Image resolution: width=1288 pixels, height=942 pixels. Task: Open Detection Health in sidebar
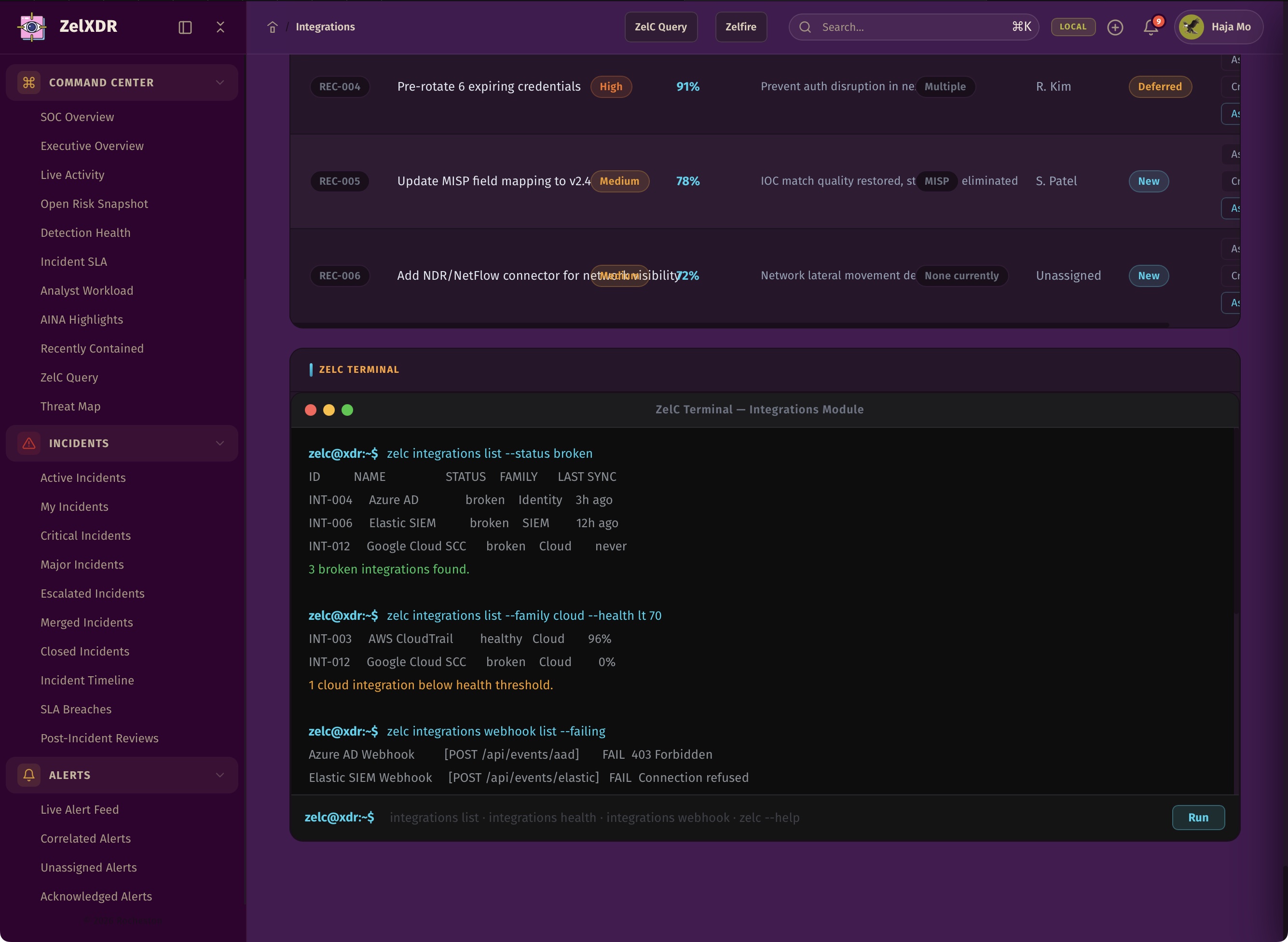coord(85,232)
